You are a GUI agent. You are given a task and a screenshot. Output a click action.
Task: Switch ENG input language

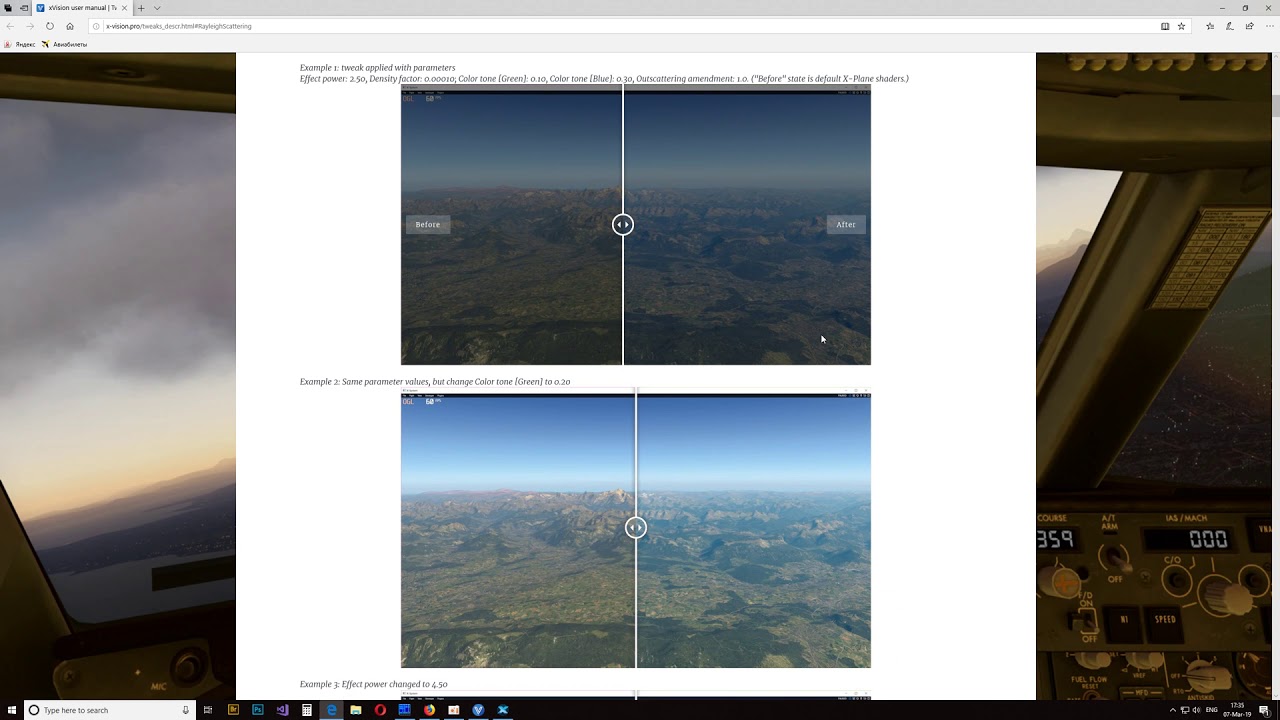[1212, 710]
